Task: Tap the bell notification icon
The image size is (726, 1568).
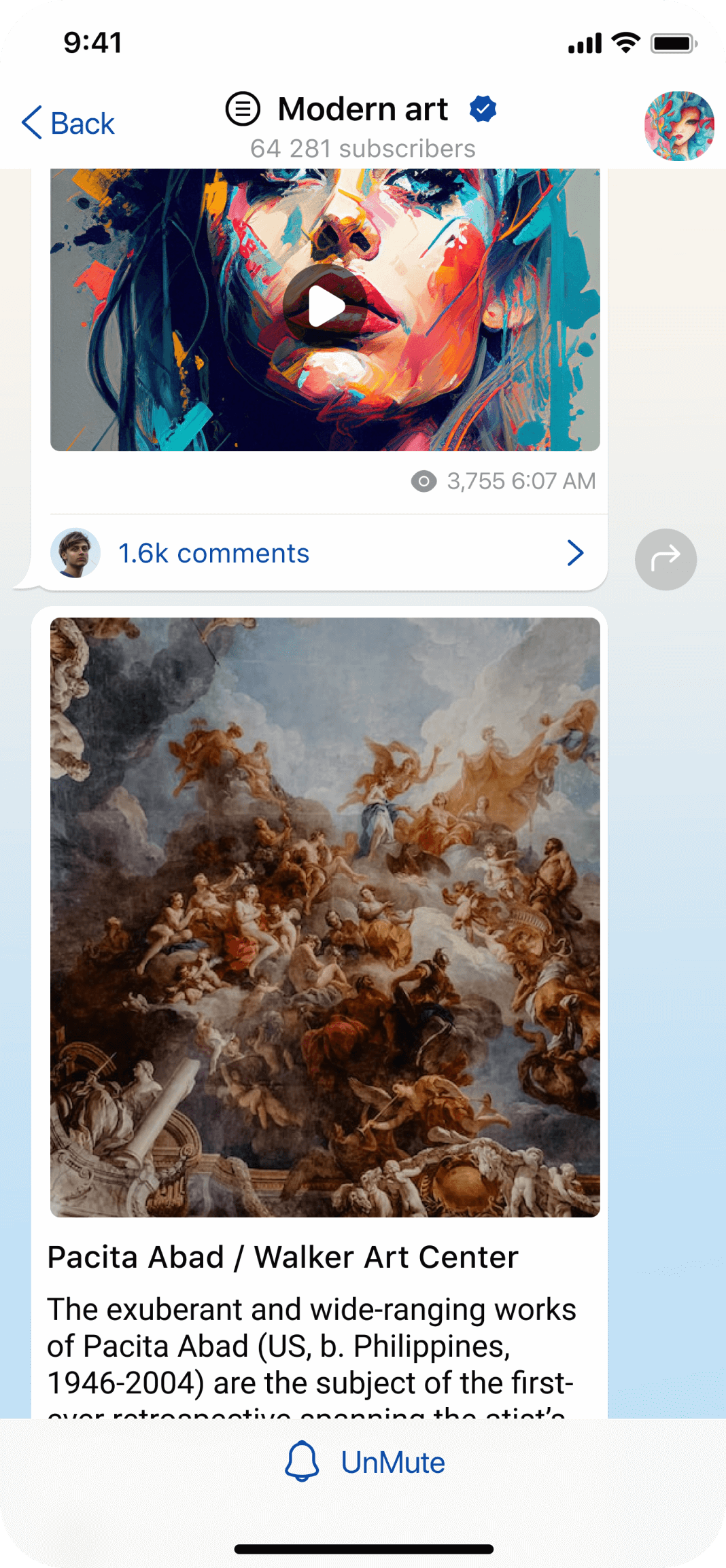Action: (x=302, y=1461)
